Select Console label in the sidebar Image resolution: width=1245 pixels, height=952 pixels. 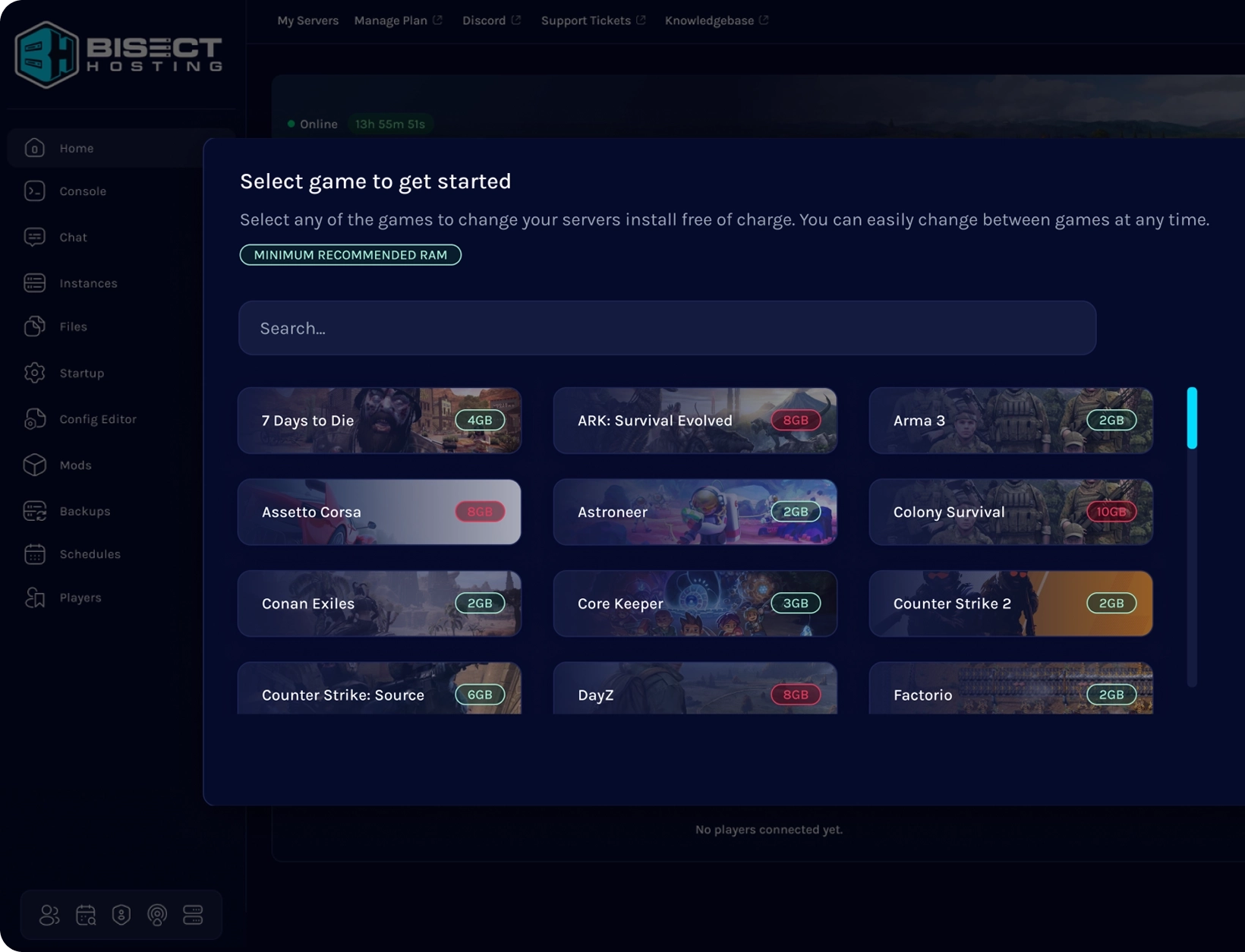click(83, 191)
